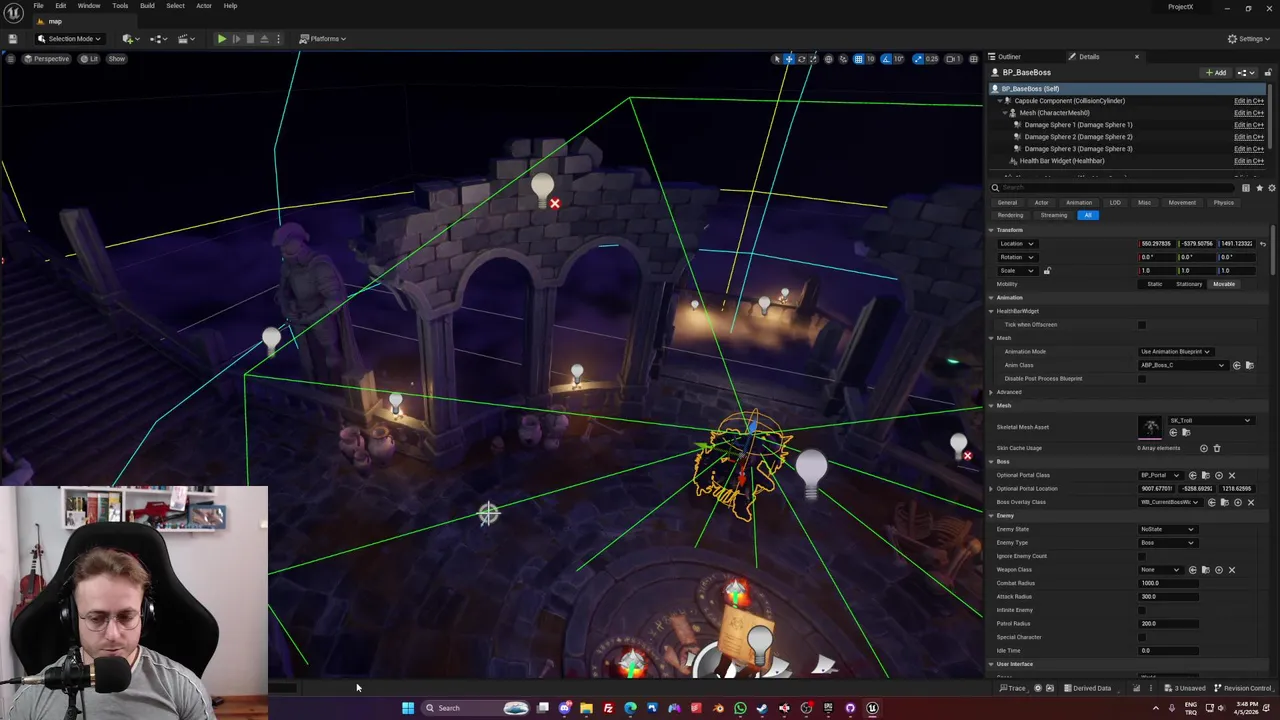Open the viewport options hamburger menu
1280x720 pixels.
coord(10,59)
